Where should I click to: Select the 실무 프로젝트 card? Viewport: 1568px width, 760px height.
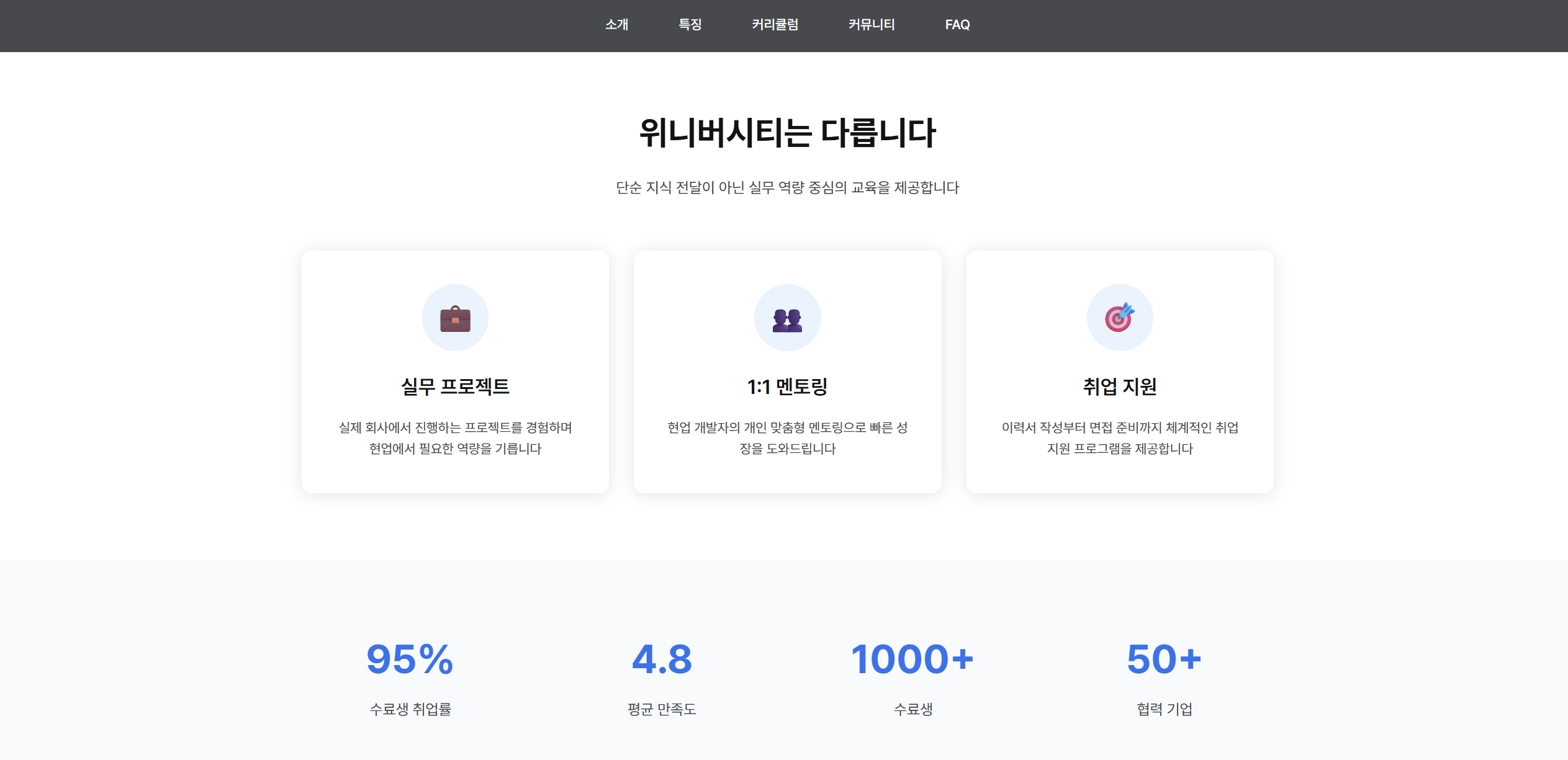pyautogui.click(x=455, y=371)
